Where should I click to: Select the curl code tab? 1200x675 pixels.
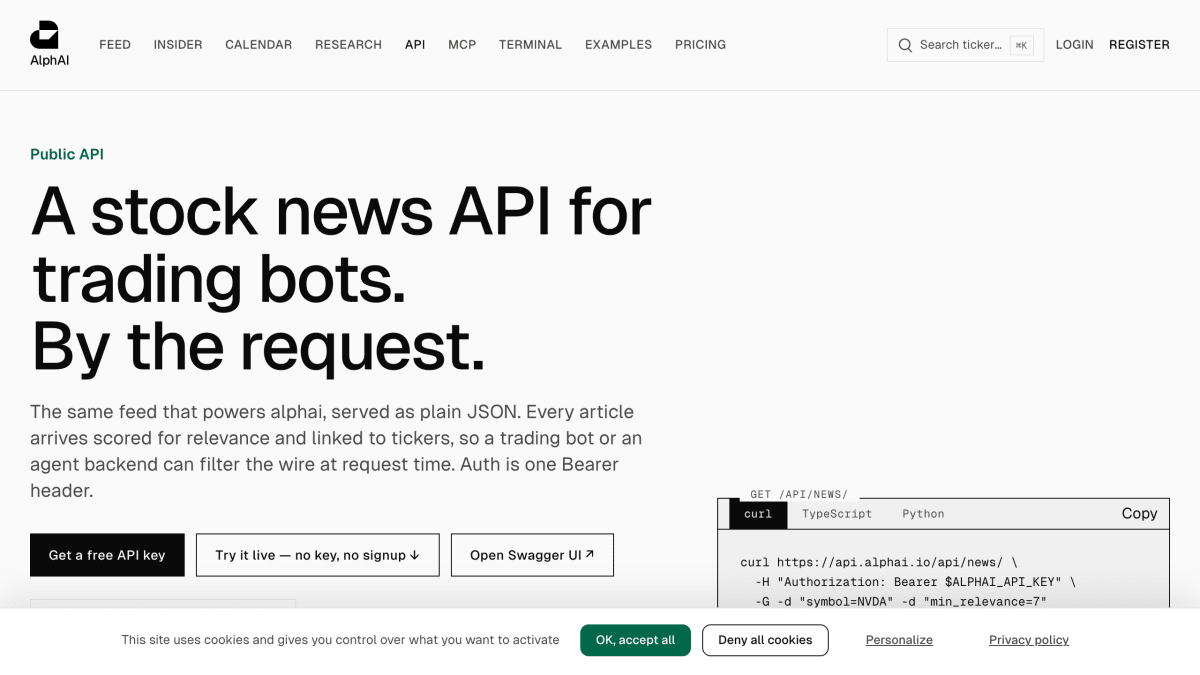point(758,514)
